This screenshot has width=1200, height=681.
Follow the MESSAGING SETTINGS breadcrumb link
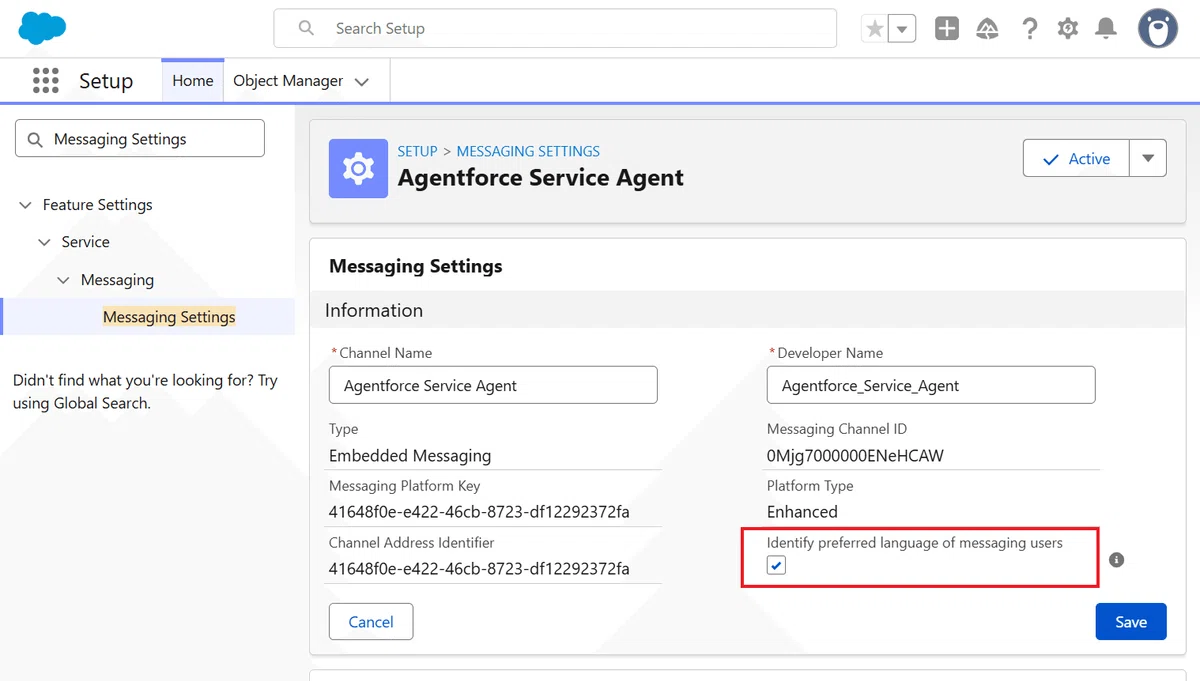(x=528, y=151)
